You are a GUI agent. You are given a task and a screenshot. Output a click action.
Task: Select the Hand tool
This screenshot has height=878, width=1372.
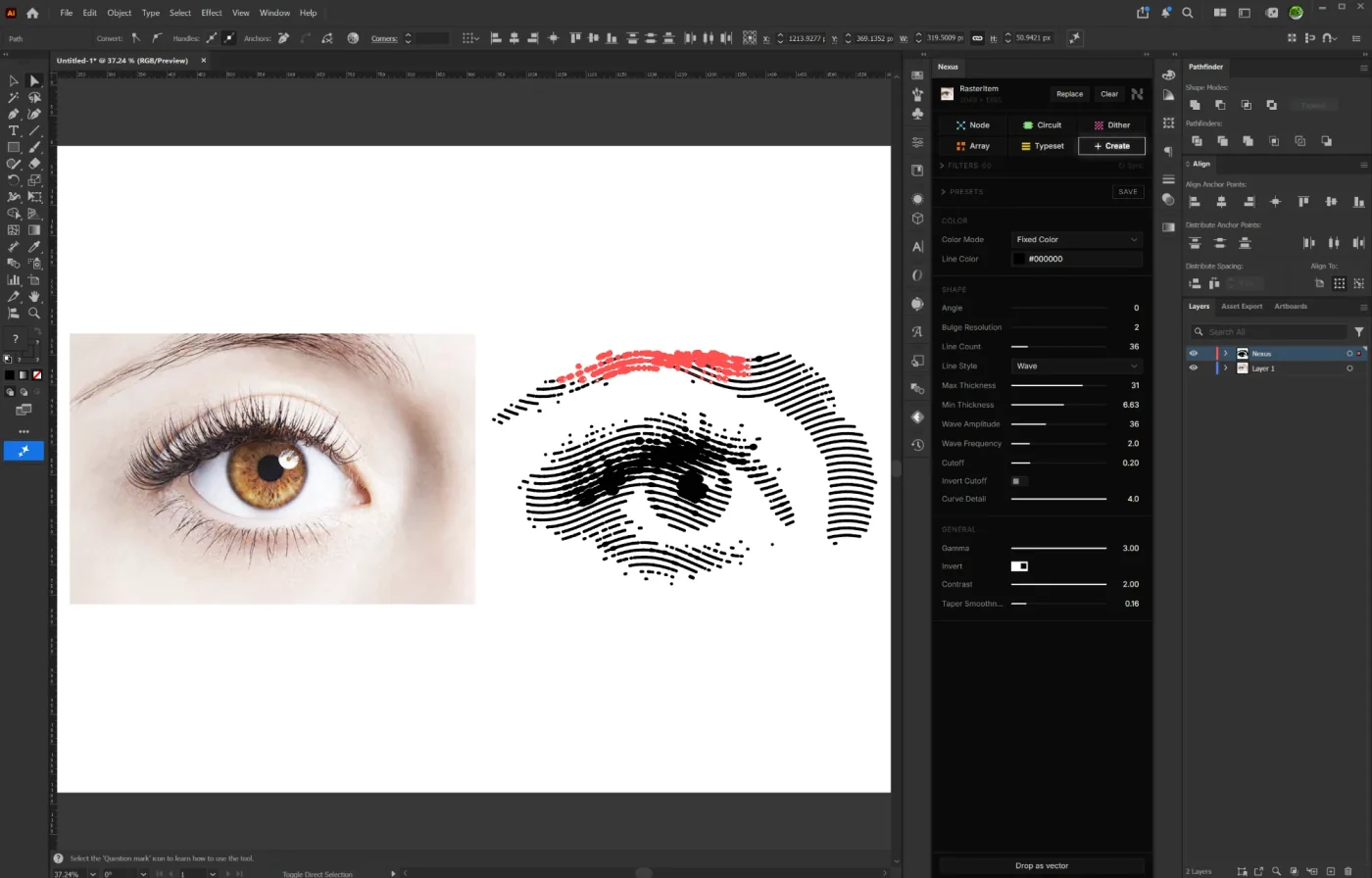click(34, 297)
